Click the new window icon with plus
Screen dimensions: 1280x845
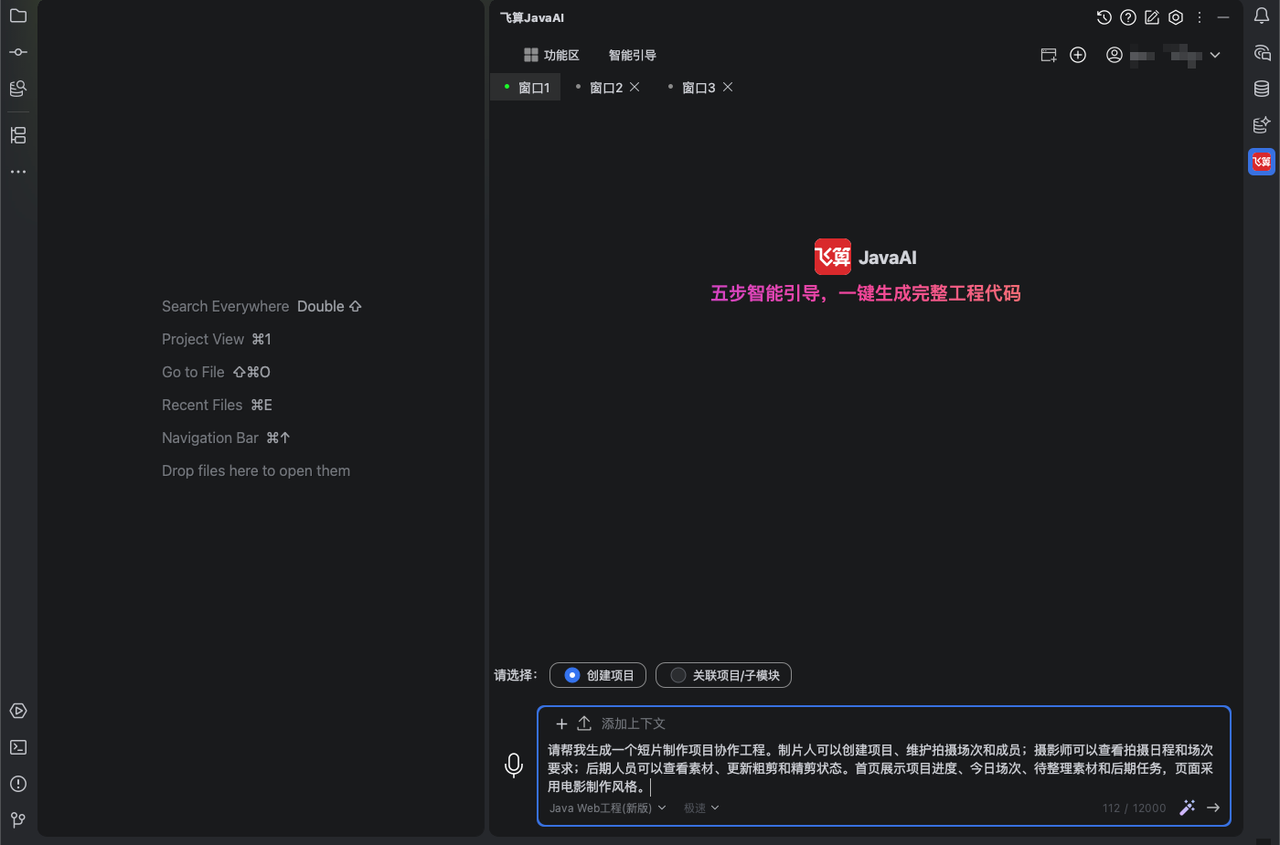[x=1048, y=55]
